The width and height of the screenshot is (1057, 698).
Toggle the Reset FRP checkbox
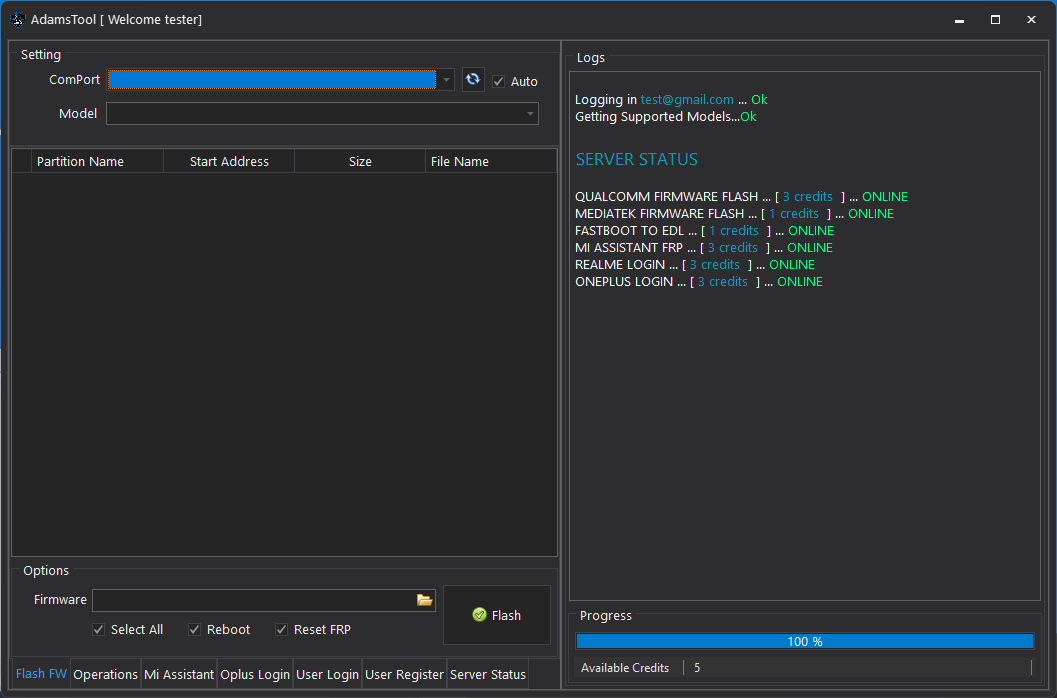click(x=282, y=630)
